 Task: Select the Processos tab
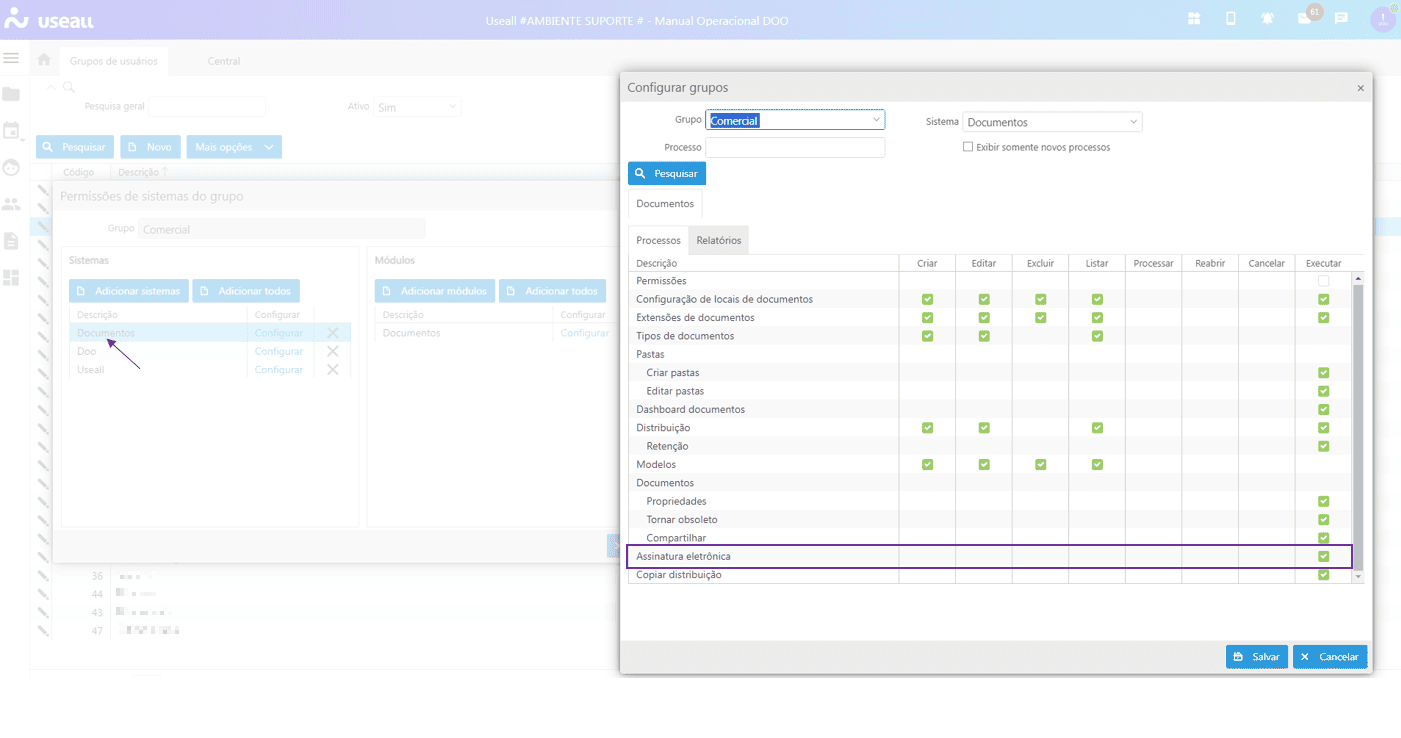point(658,240)
